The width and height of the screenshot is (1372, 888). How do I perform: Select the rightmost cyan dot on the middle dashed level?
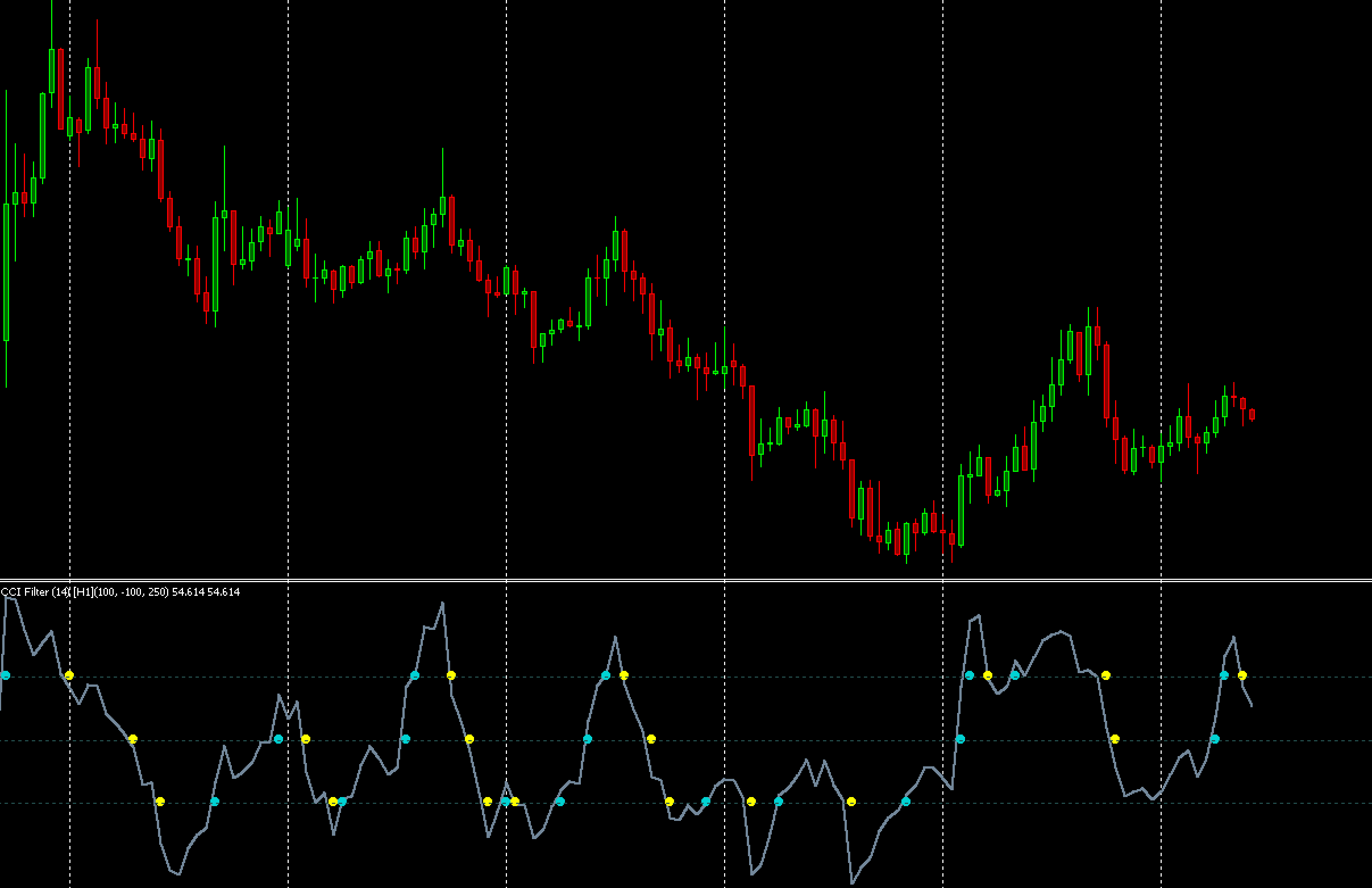click(x=1215, y=739)
